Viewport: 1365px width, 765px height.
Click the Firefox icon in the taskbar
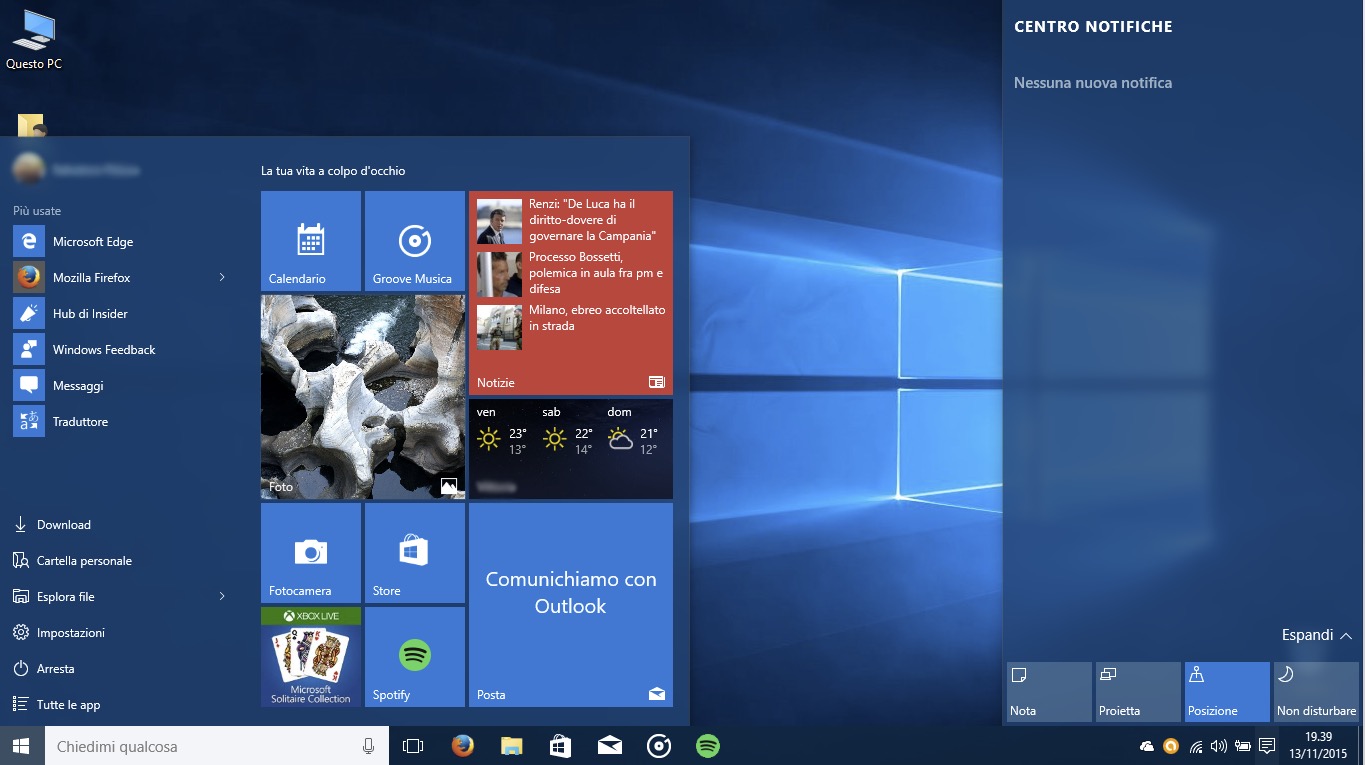point(462,746)
